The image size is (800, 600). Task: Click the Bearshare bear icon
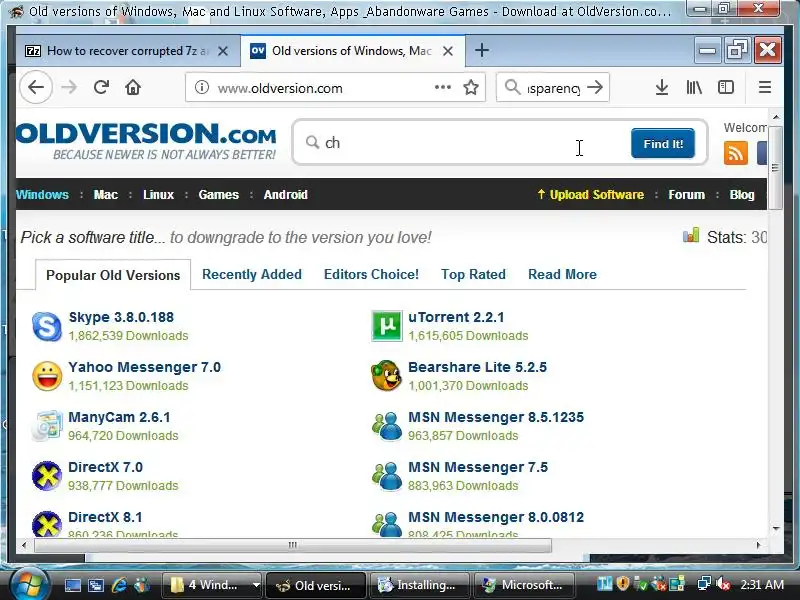386,376
